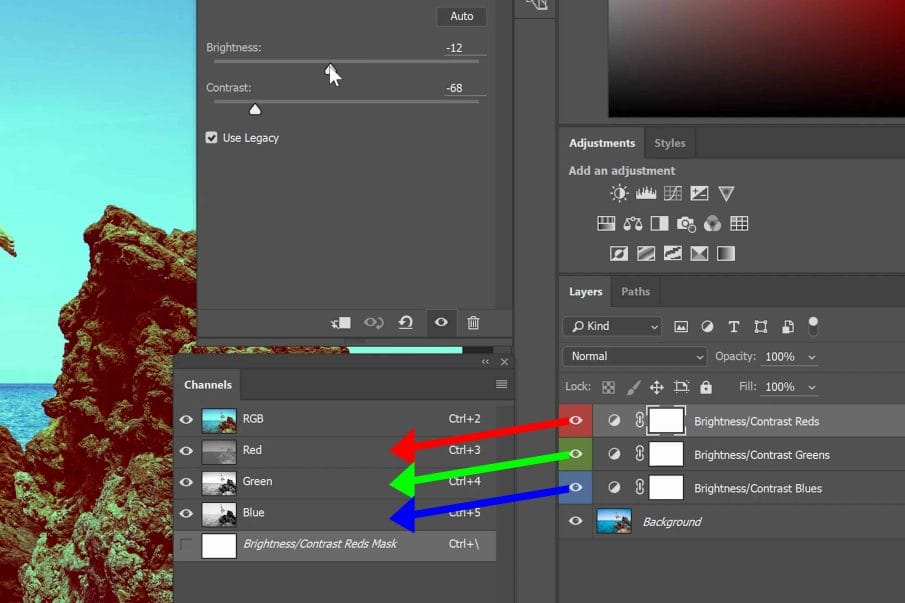Uncheck the Use Legacy checkbox

(x=212, y=138)
